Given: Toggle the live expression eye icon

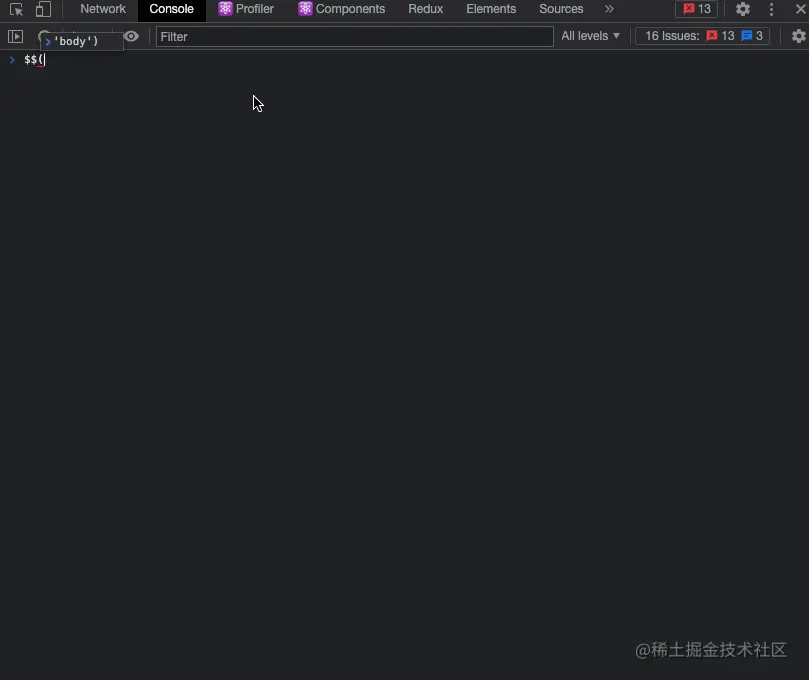Looking at the screenshot, I should click(132, 37).
